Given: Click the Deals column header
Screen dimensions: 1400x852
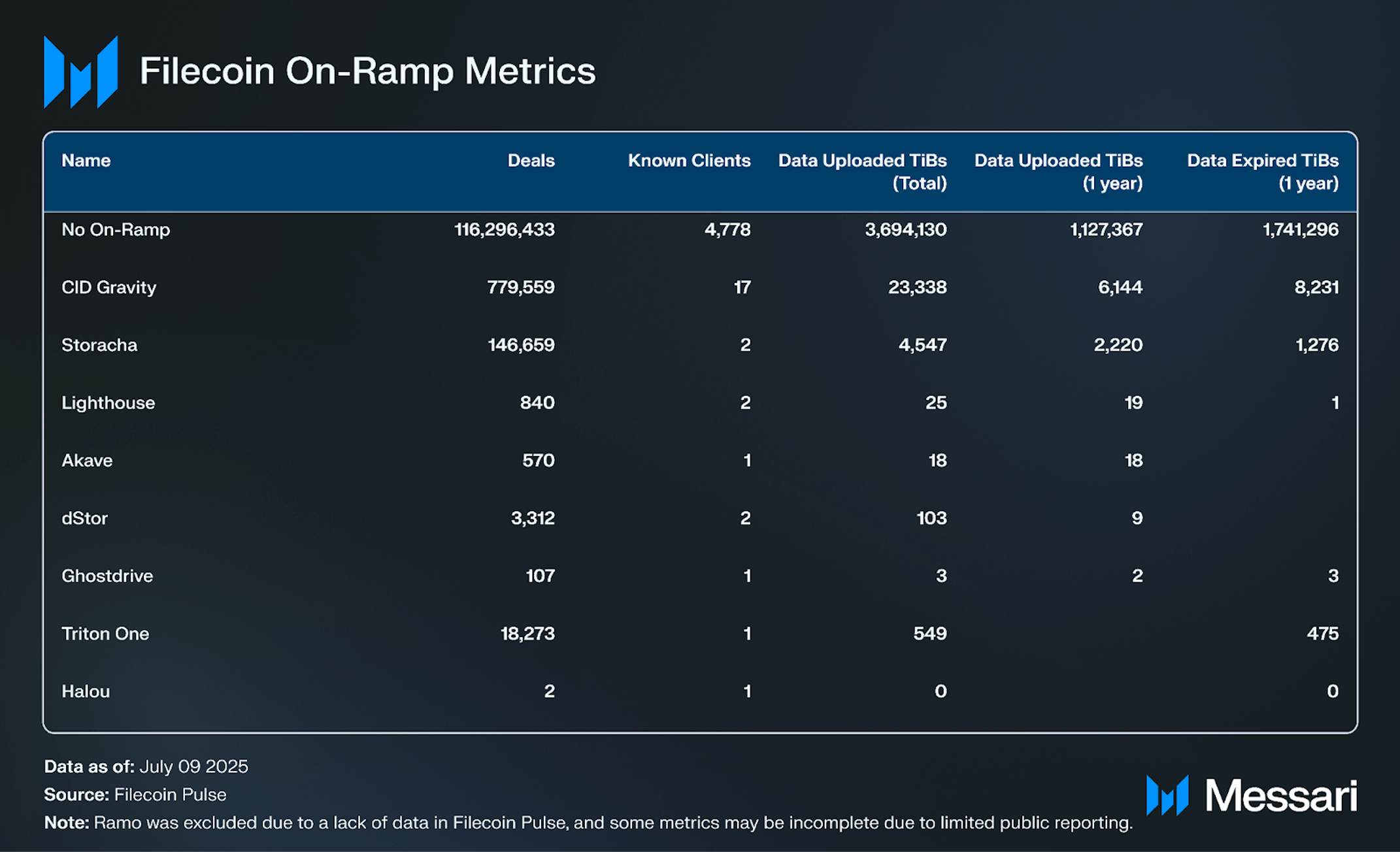Looking at the screenshot, I should coord(531,161).
